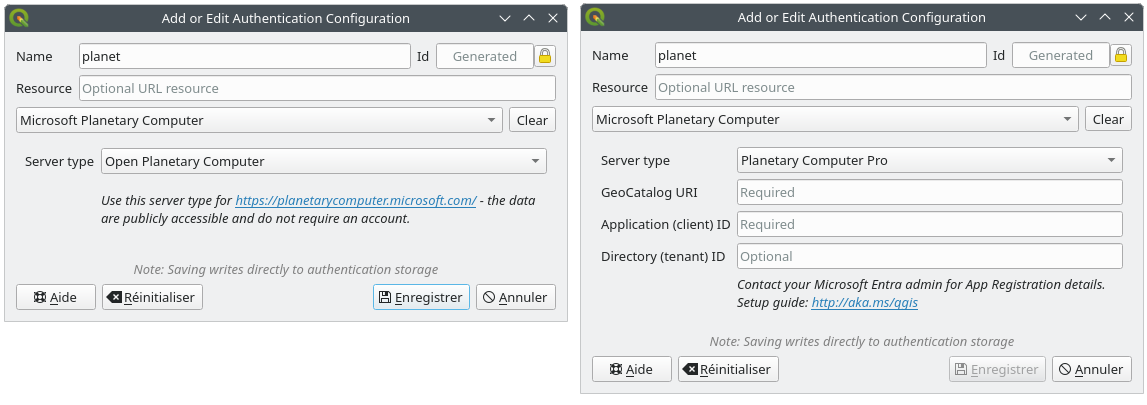
Task: Focus the Resource URL field in right dialog
Action: point(893,88)
